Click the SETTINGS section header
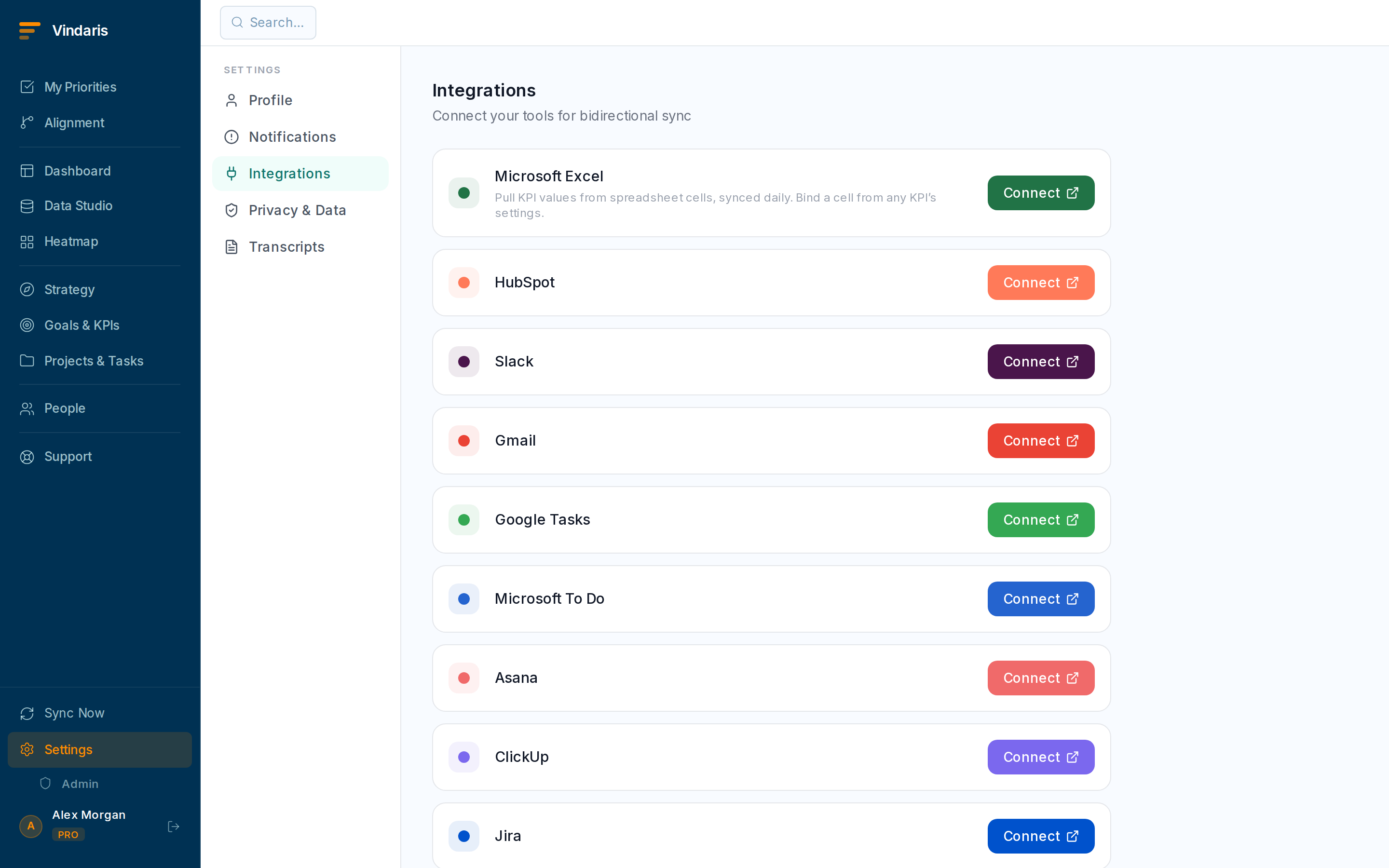The image size is (1389, 868). pos(252,70)
